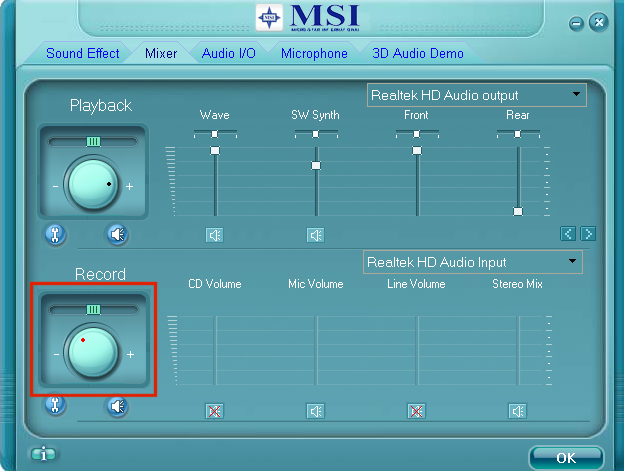The height and width of the screenshot is (471, 624).
Task: Toggle CD Volume recording mute button
Action: pyautogui.click(x=214, y=410)
